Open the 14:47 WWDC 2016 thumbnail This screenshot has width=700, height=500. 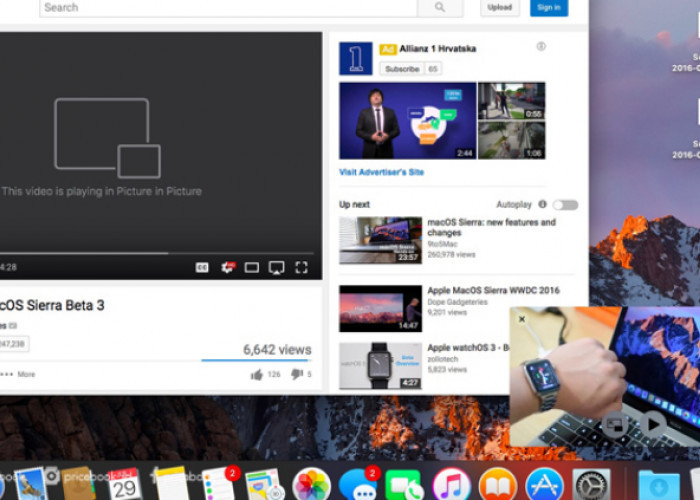pos(380,308)
